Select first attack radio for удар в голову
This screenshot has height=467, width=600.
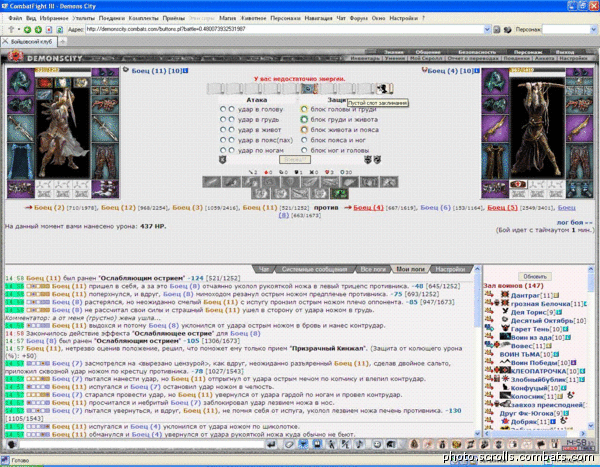(x=223, y=109)
